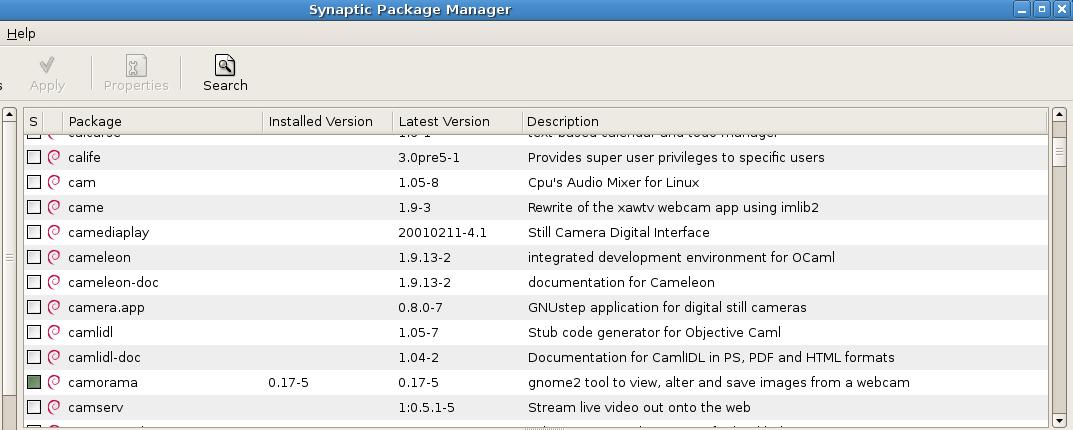Toggle the installed camorama status checkbox
1073x430 pixels.
tap(34, 382)
